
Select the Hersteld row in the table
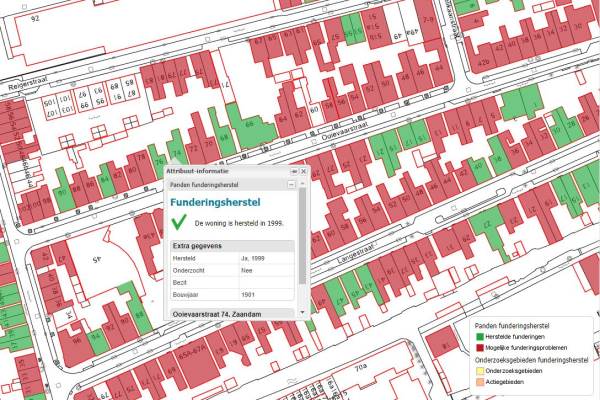click(231, 258)
